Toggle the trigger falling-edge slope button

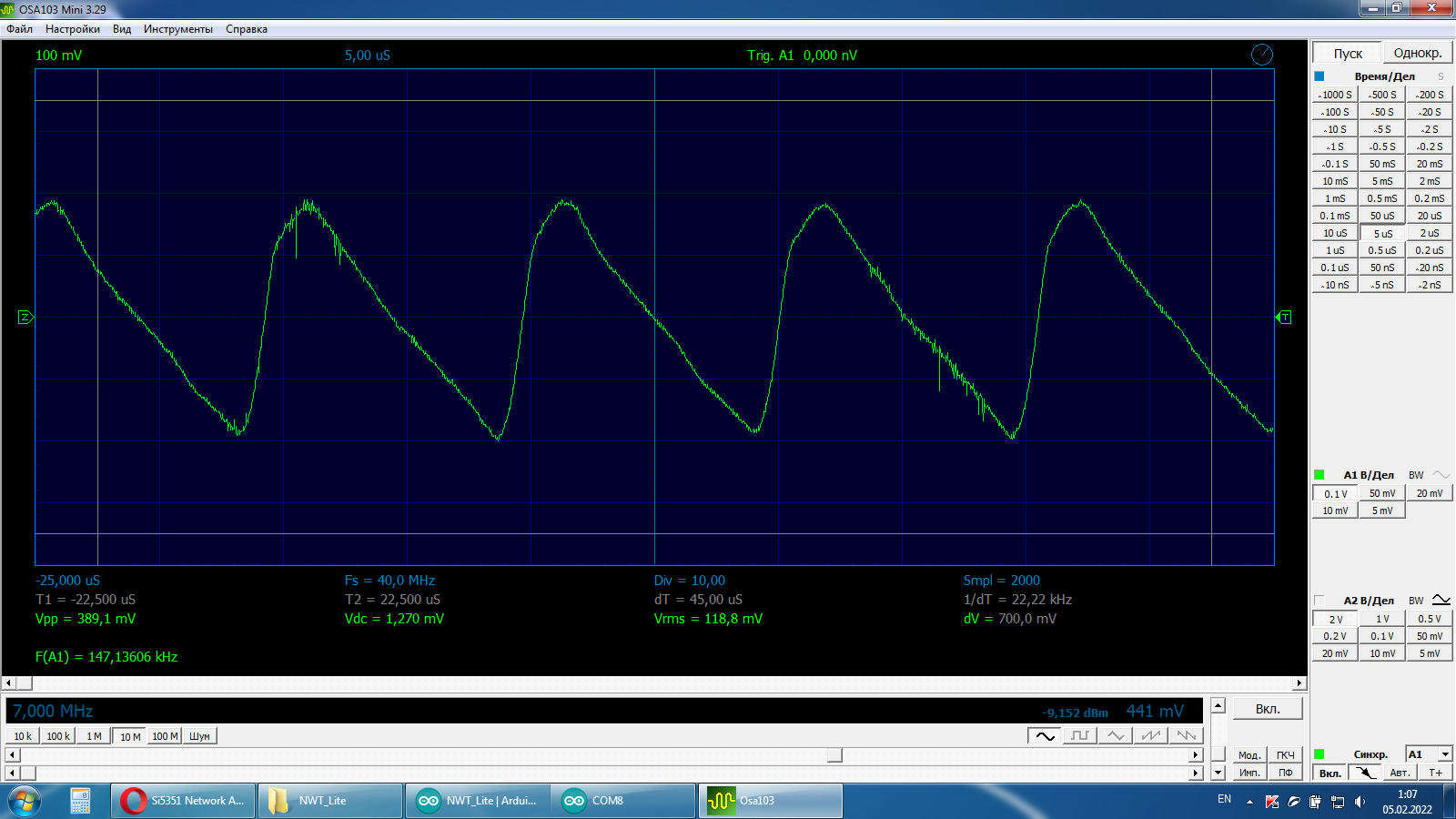pyautogui.click(x=1364, y=773)
